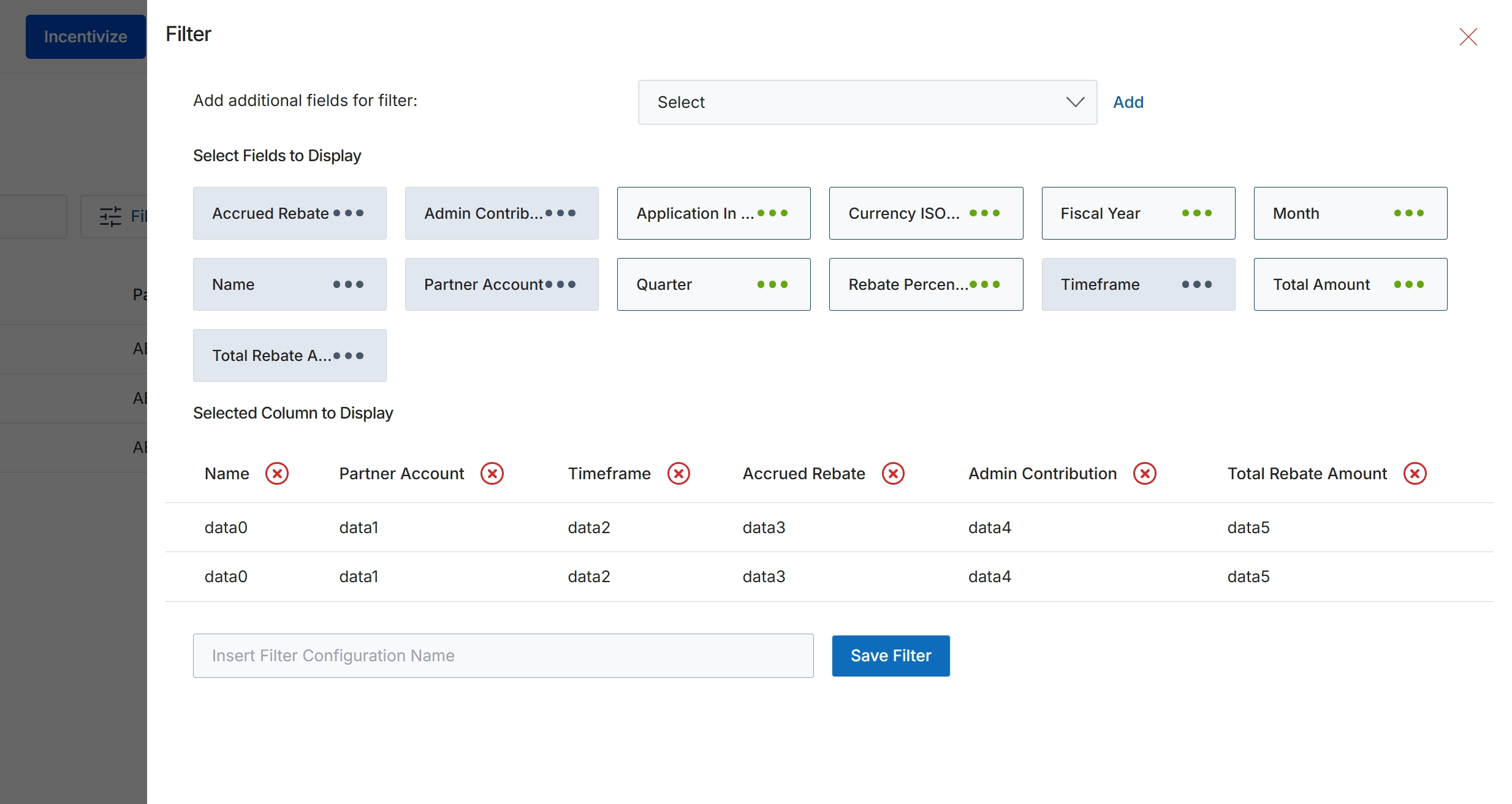Click the dots on the Timeframe chip
Screen dimensions: 1512x804
(x=1197, y=284)
